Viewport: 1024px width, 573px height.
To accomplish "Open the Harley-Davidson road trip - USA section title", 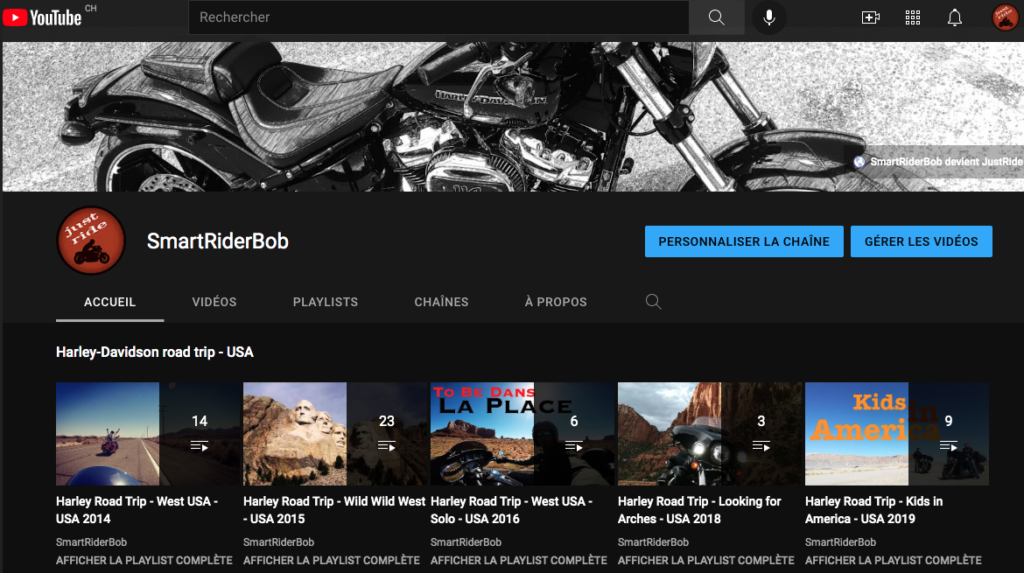I will (155, 352).
